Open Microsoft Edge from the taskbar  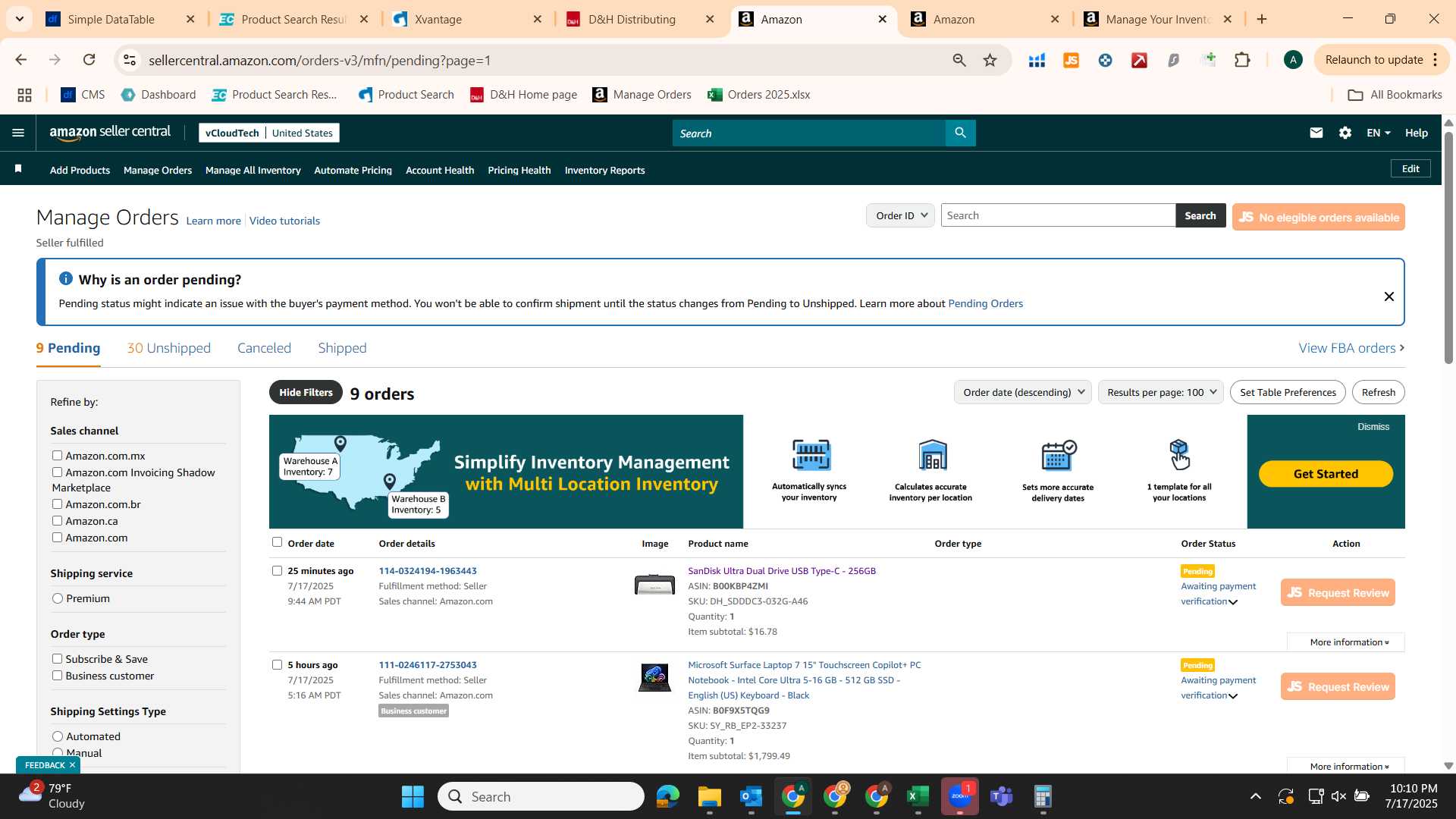coord(667,796)
